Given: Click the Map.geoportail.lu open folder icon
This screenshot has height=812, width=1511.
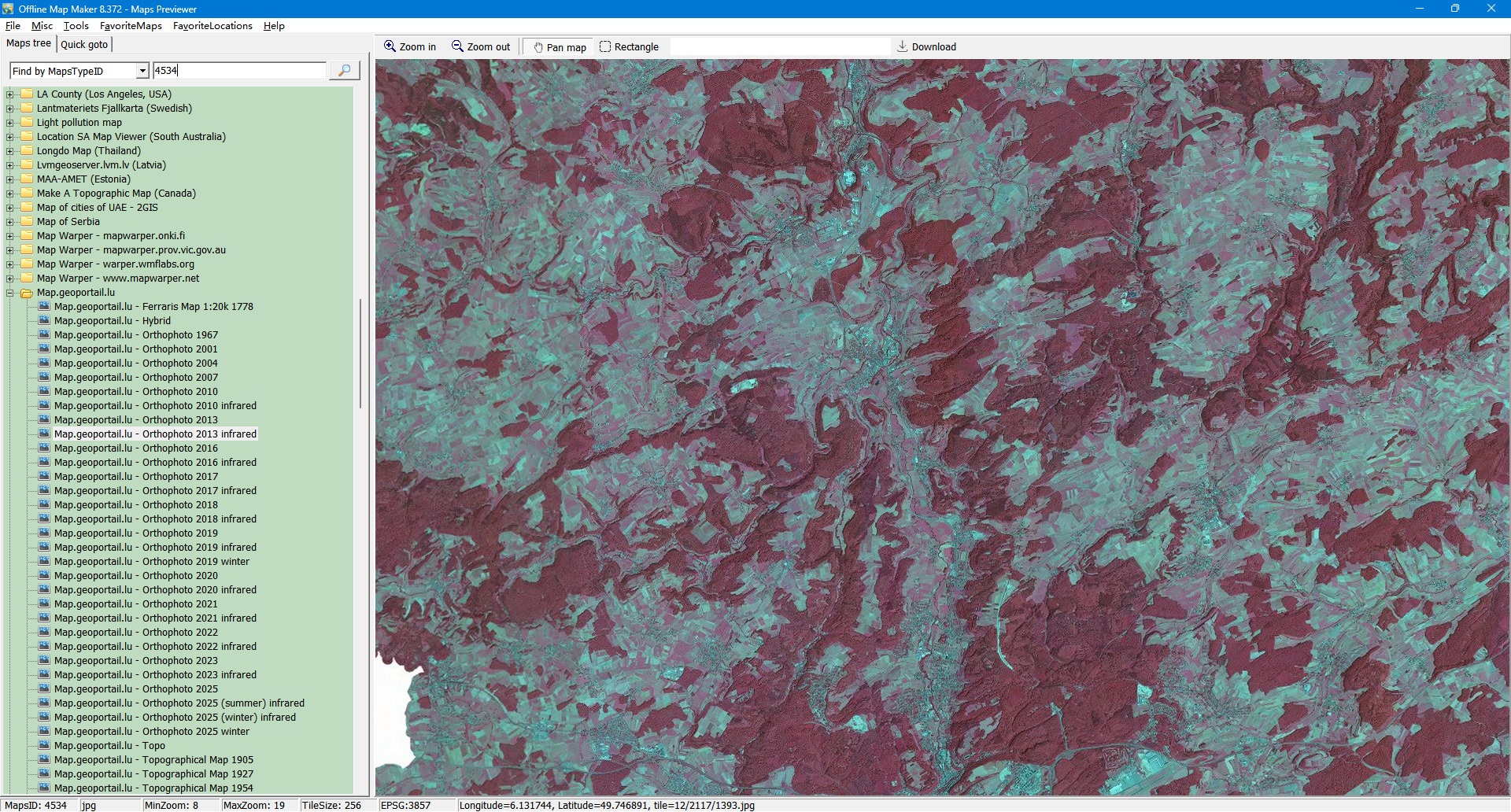Looking at the screenshot, I should [27, 293].
